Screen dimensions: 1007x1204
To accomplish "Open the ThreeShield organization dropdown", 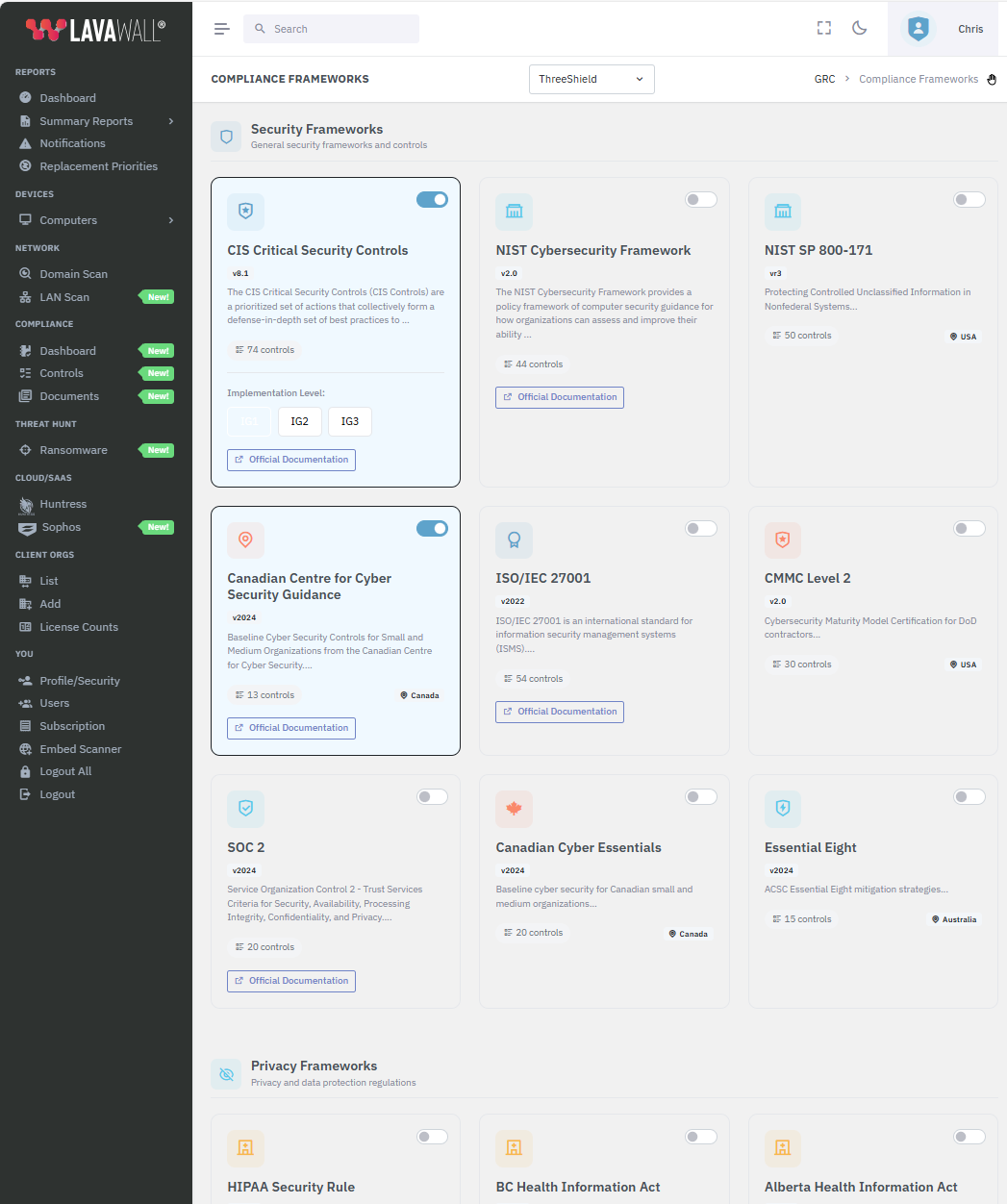I will [592, 80].
